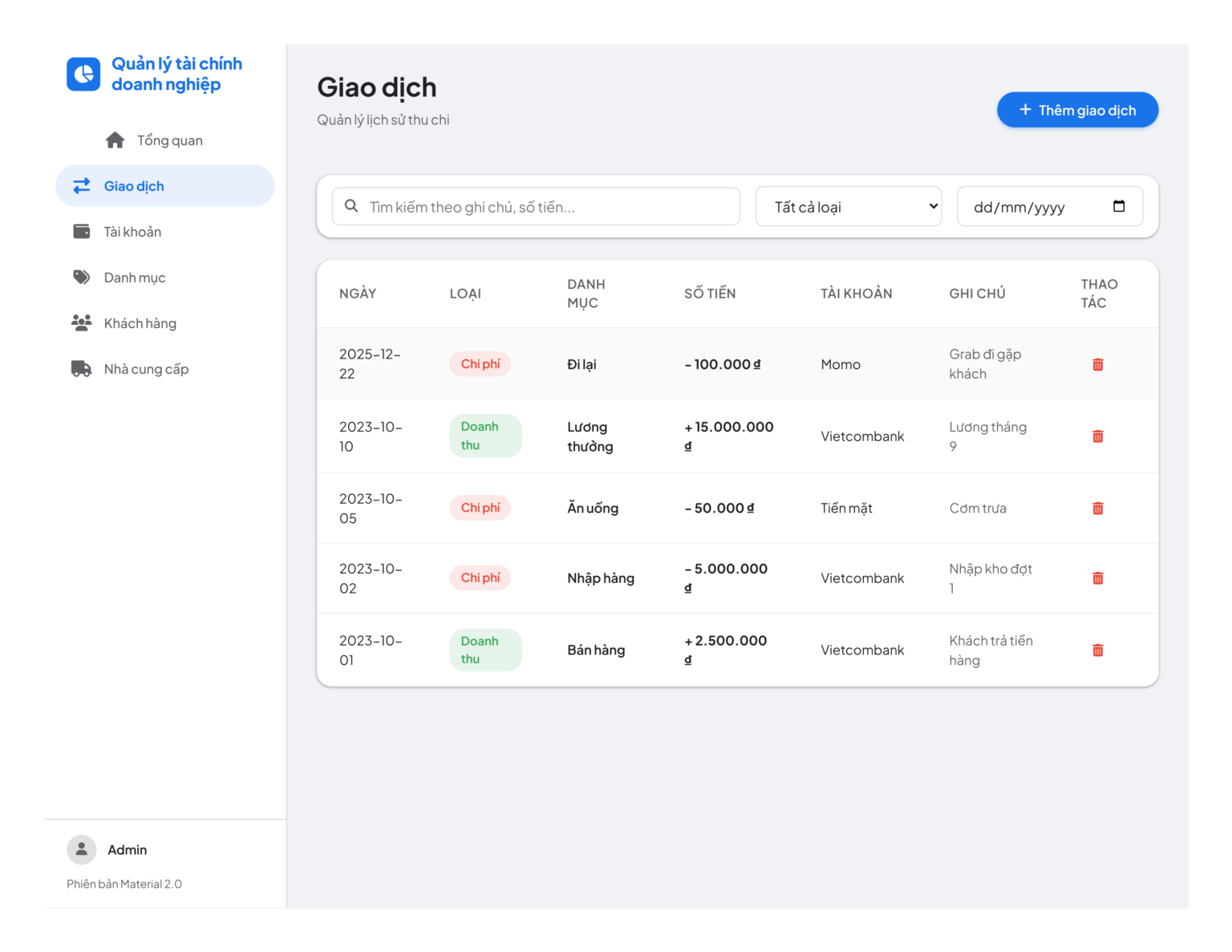This screenshot has height=952, width=1232.
Task: Focus the search by note or amount field
Action: (536, 207)
